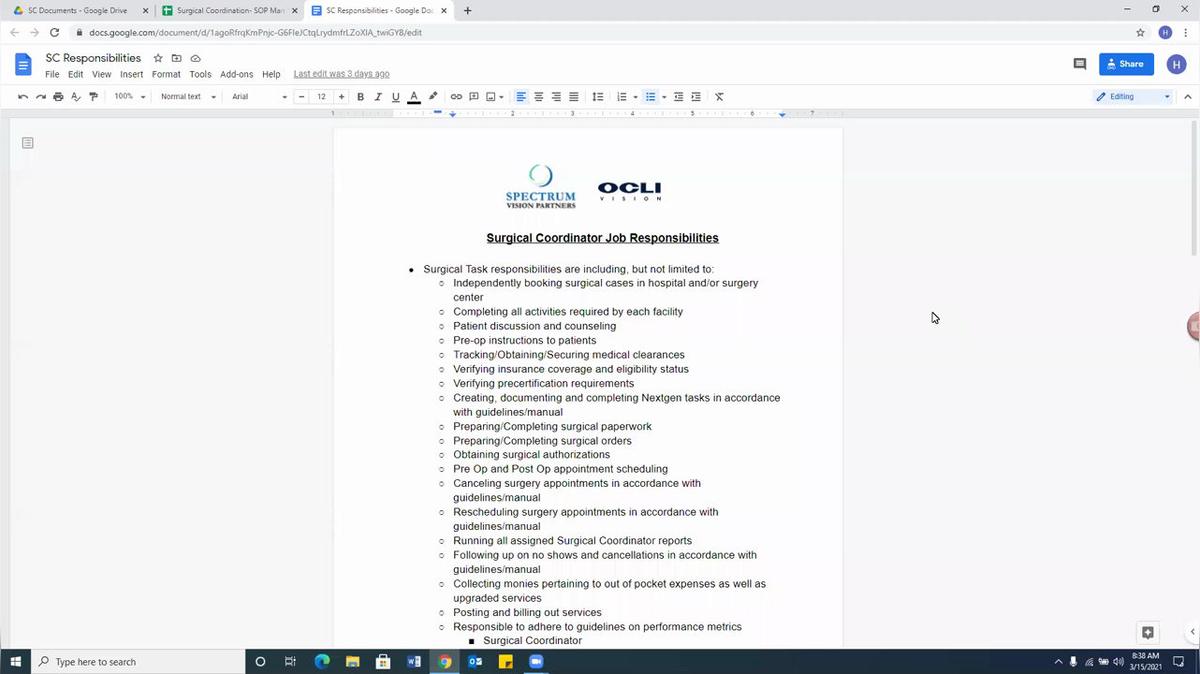
Task: Click the Insert comment icon
Action: [473, 96]
